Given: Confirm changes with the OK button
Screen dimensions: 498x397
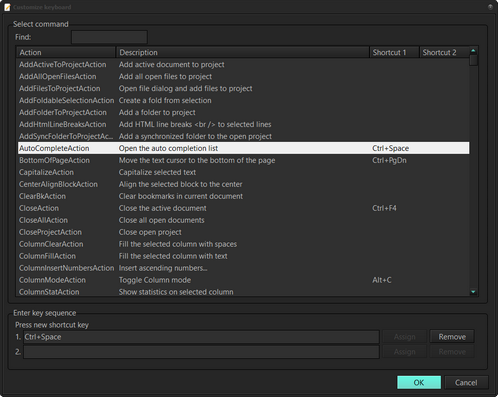Looking at the screenshot, I should tap(419, 382).
